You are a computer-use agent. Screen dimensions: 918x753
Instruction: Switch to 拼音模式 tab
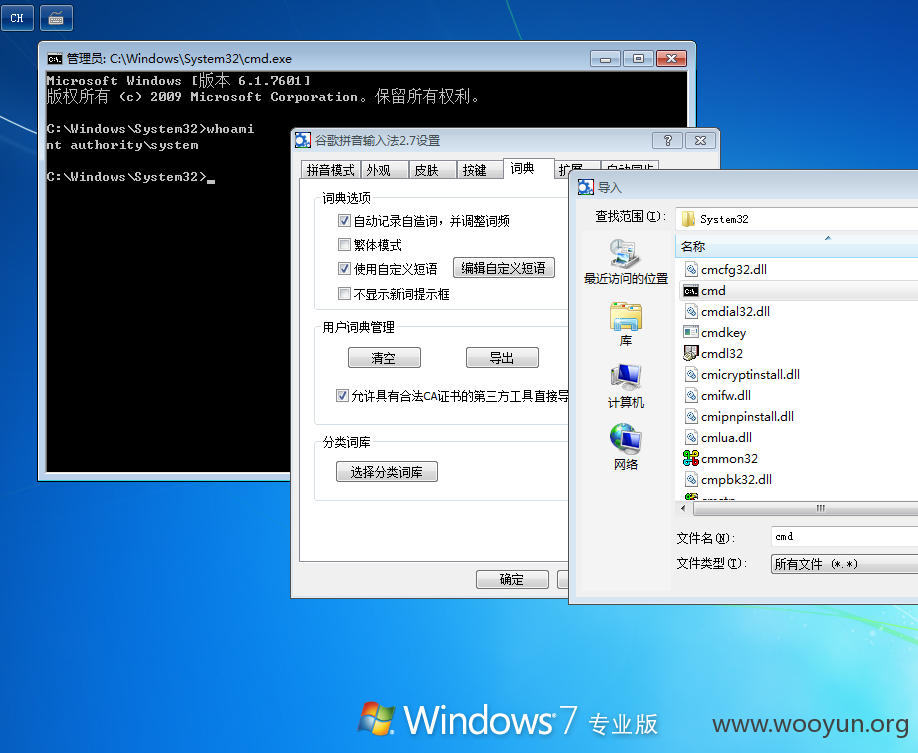pos(331,170)
